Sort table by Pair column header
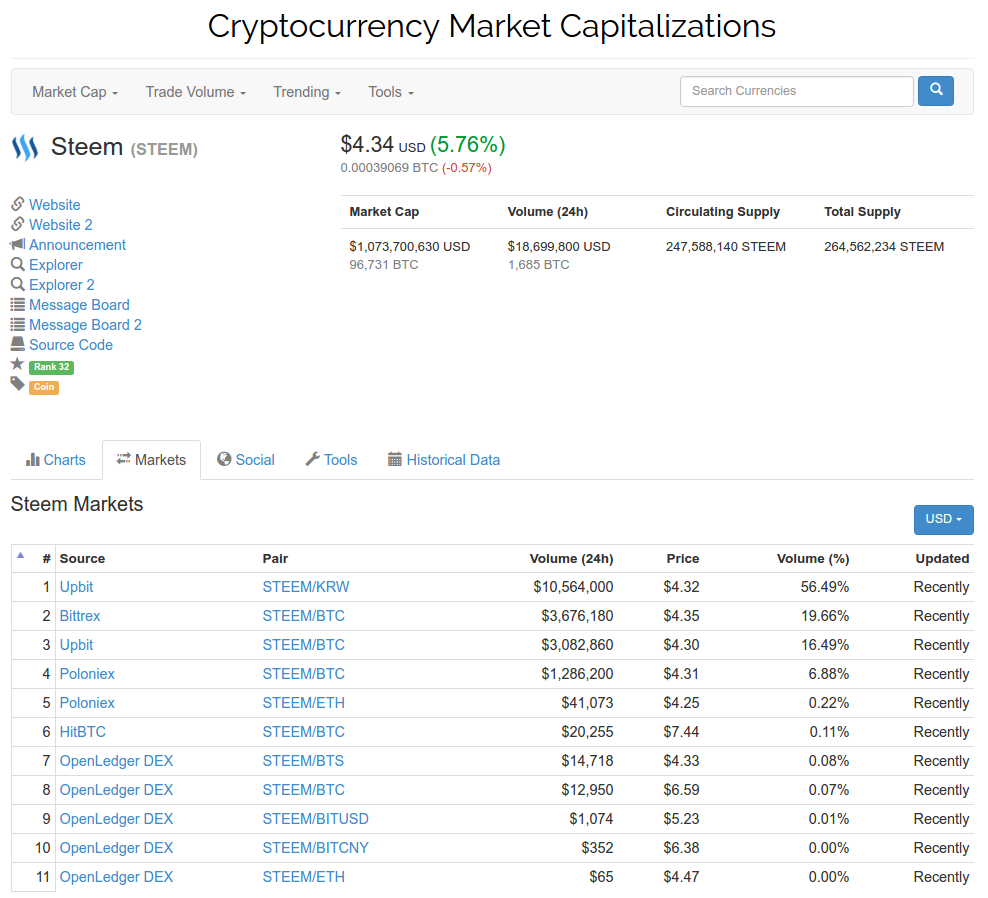This screenshot has height=898, width=988. pos(275,559)
